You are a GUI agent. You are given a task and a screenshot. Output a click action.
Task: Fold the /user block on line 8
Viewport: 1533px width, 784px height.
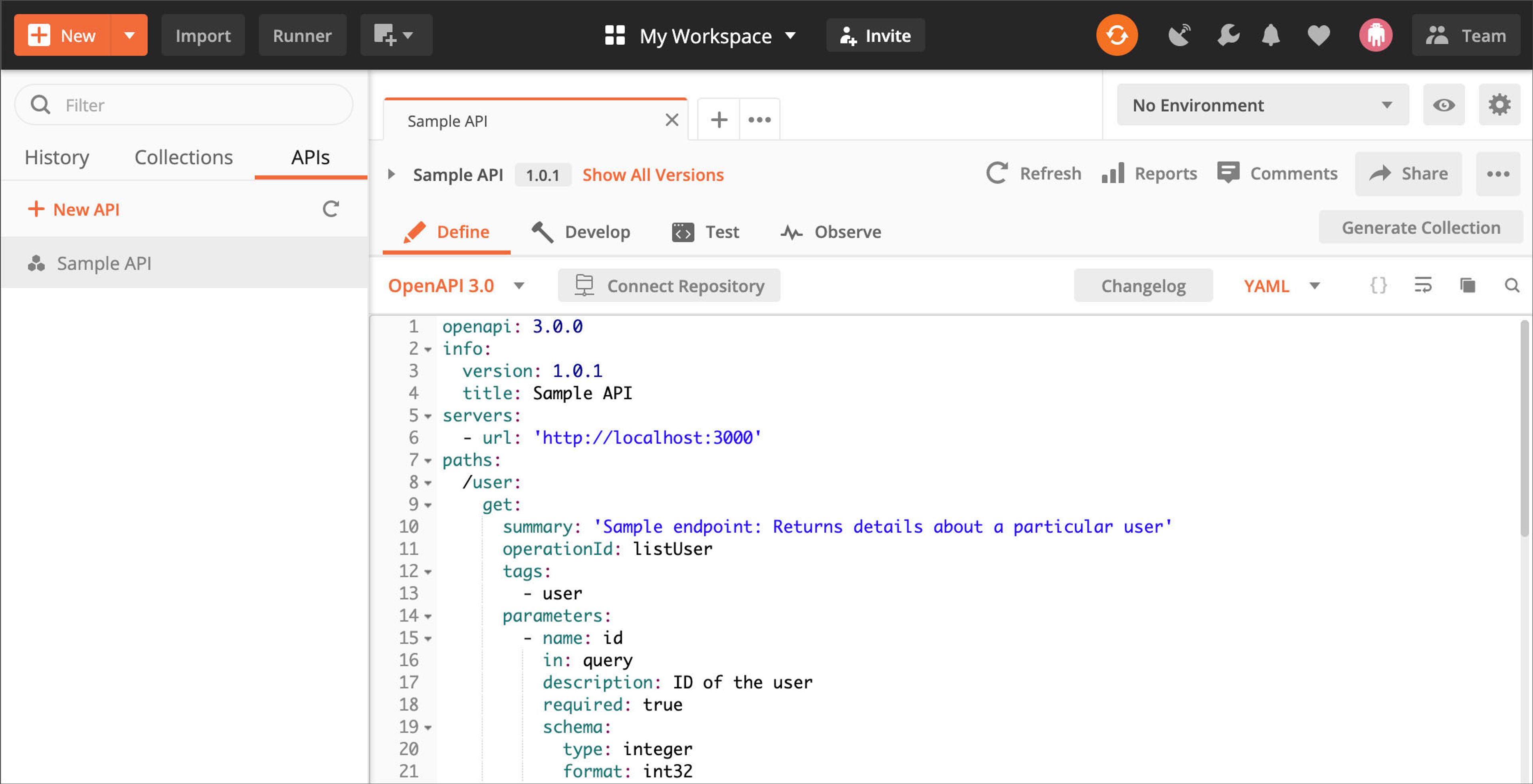(x=427, y=482)
